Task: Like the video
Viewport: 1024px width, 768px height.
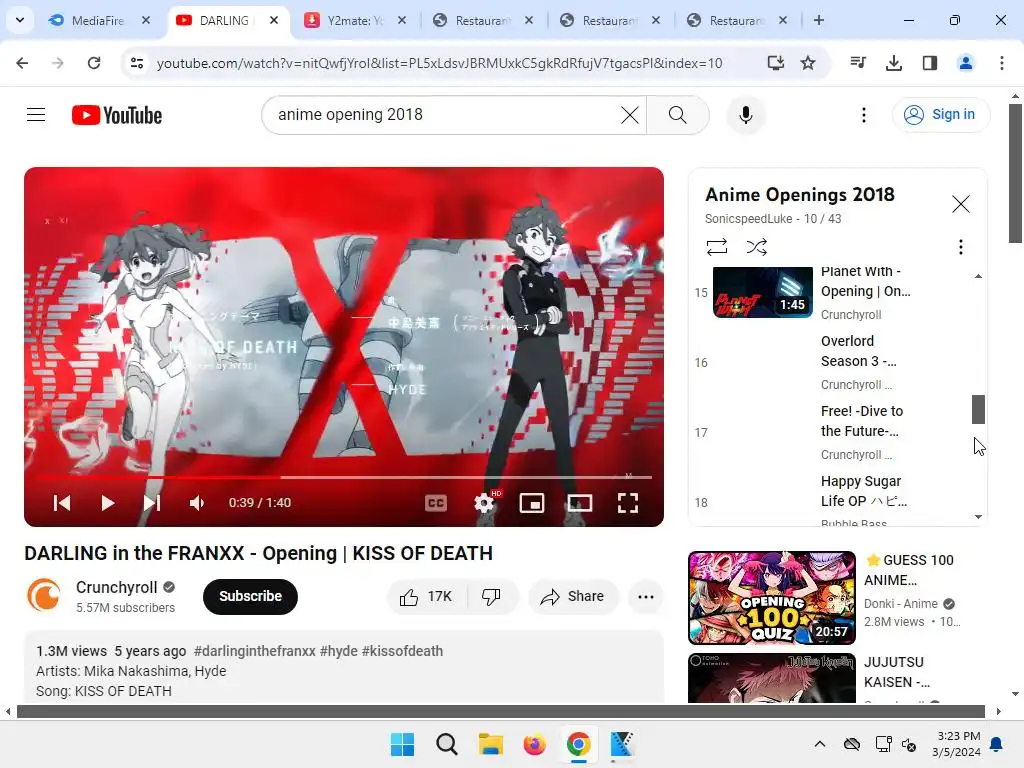Action: pyautogui.click(x=426, y=596)
